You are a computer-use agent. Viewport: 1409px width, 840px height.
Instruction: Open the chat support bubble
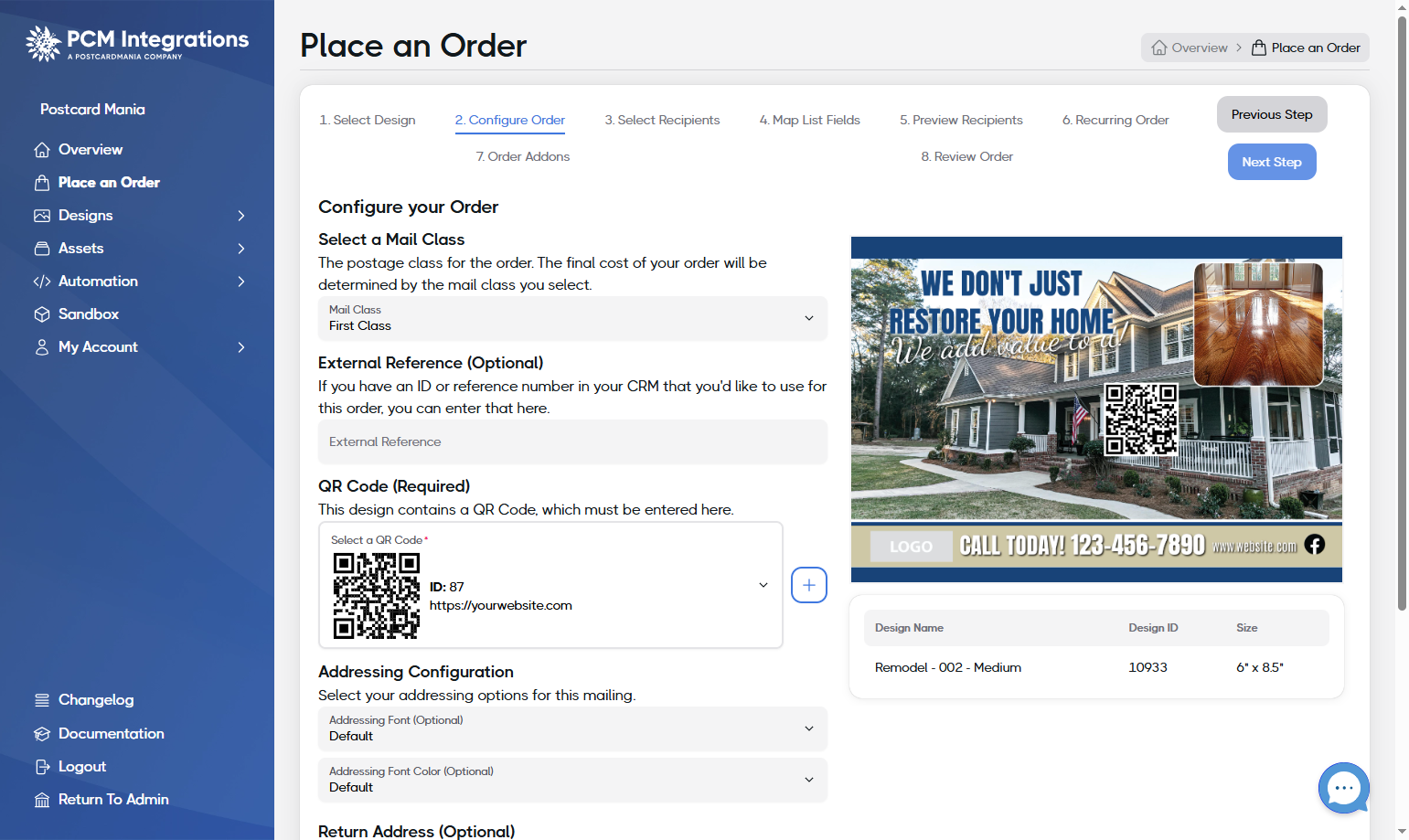1343,788
